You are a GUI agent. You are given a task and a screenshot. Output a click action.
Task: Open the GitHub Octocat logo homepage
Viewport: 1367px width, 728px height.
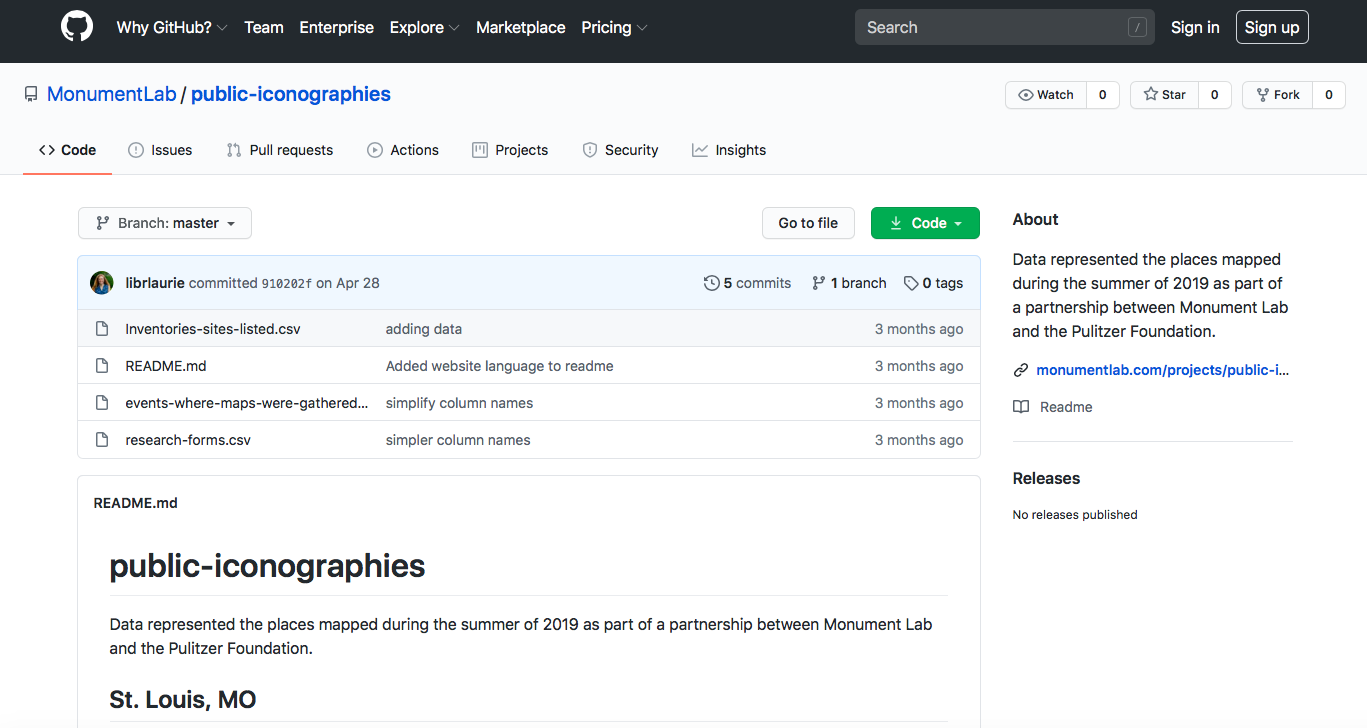click(77, 27)
